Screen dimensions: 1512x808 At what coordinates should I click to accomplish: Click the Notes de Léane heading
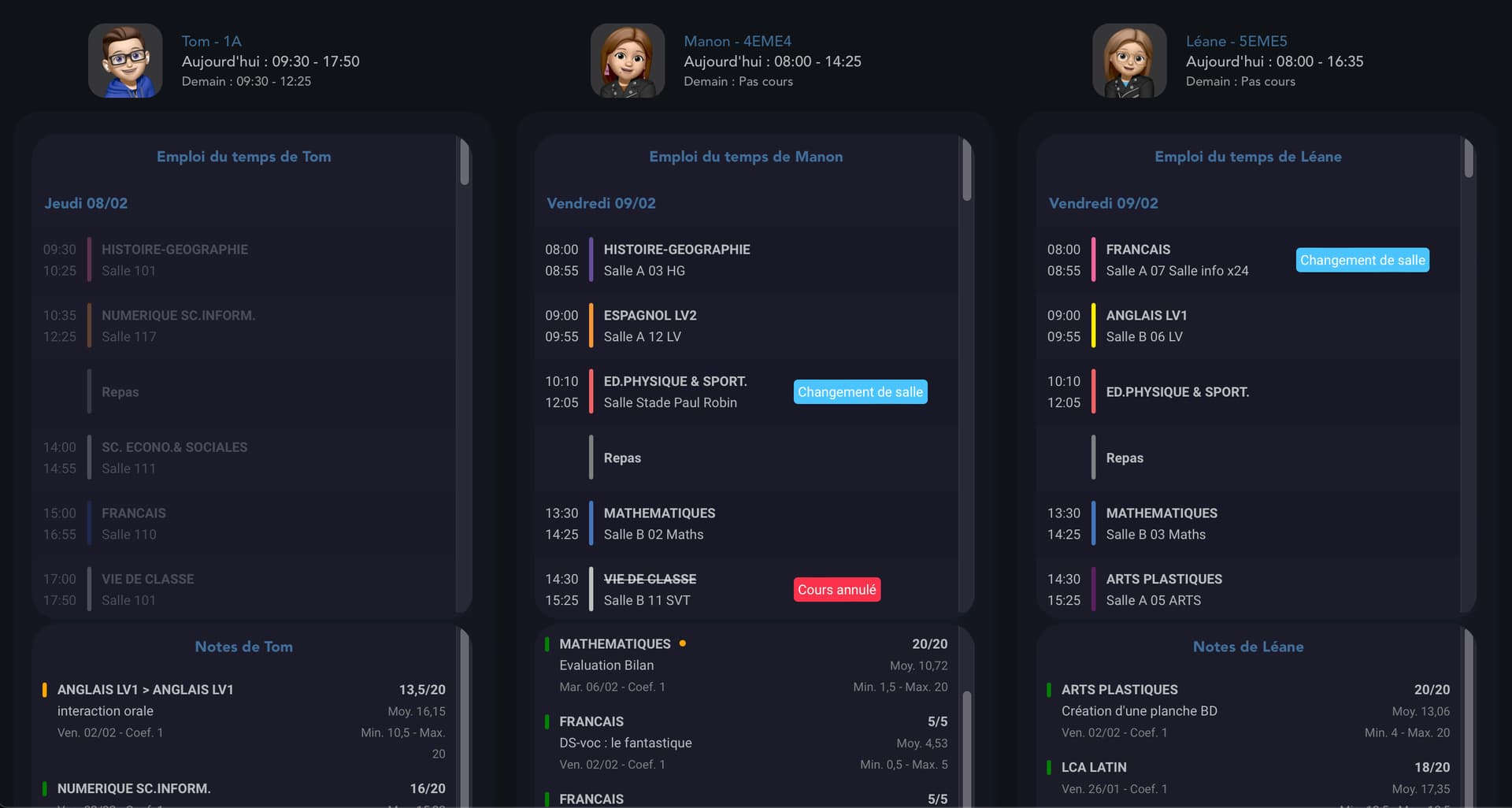tap(1248, 647)
